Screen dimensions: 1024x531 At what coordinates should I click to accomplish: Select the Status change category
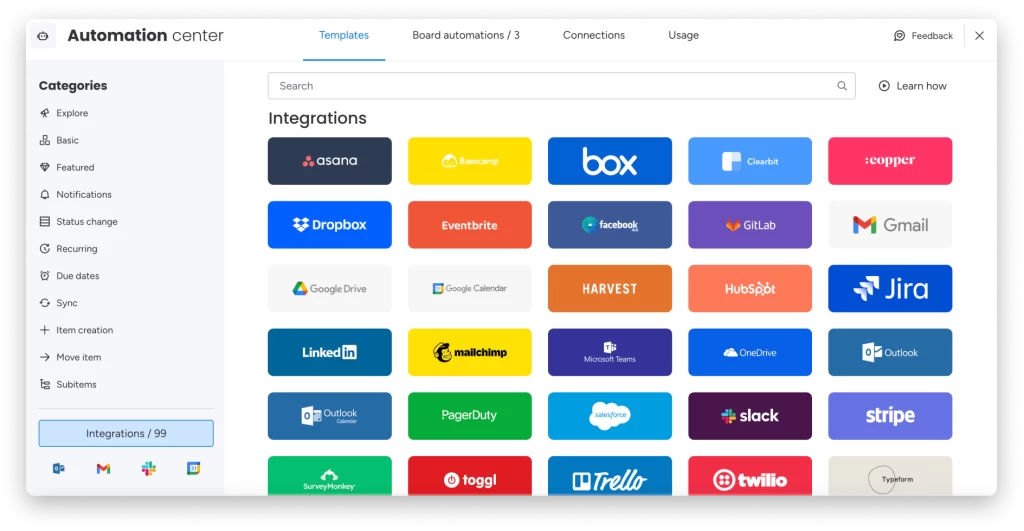(78, 221)
